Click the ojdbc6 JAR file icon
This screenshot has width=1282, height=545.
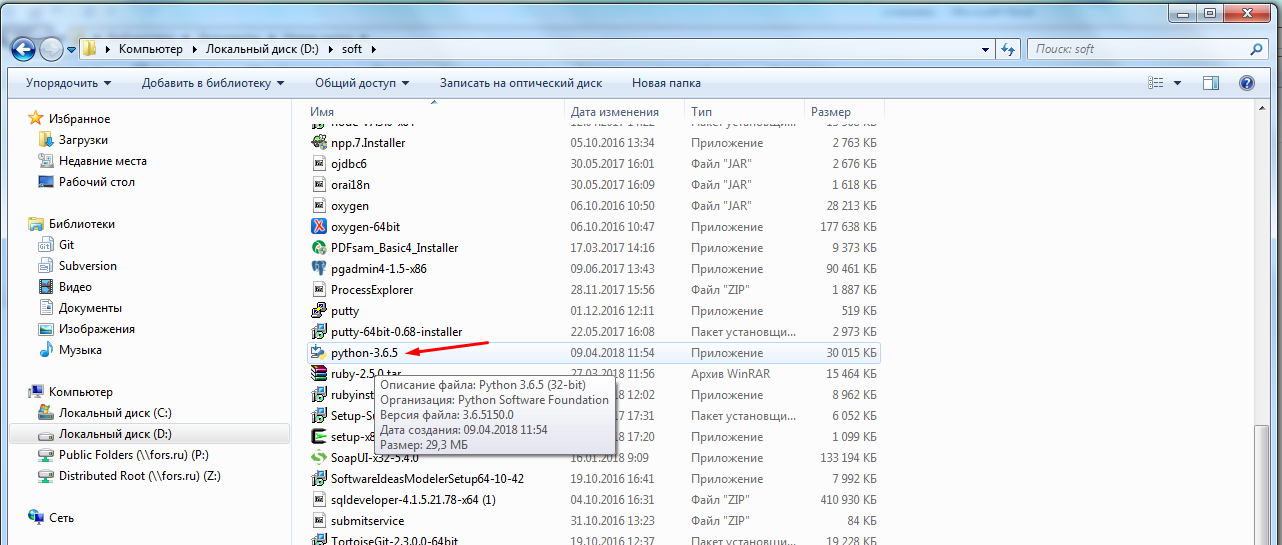click(319, 164)
